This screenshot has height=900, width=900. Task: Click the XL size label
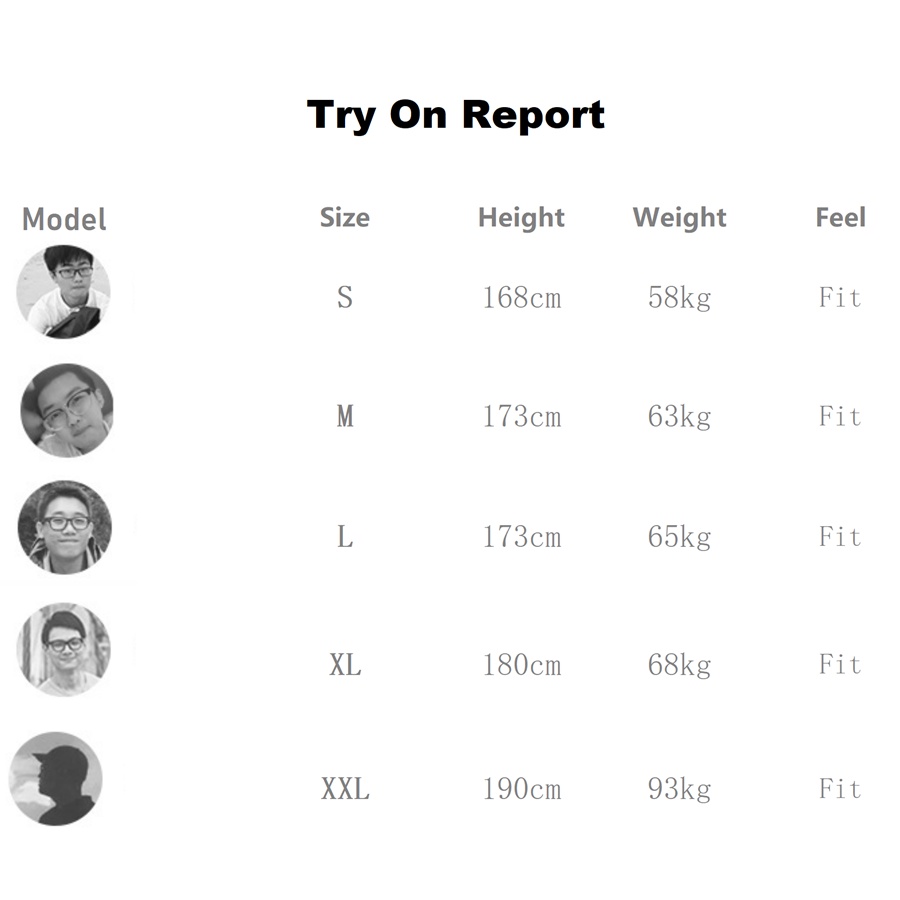coord(345,664)
